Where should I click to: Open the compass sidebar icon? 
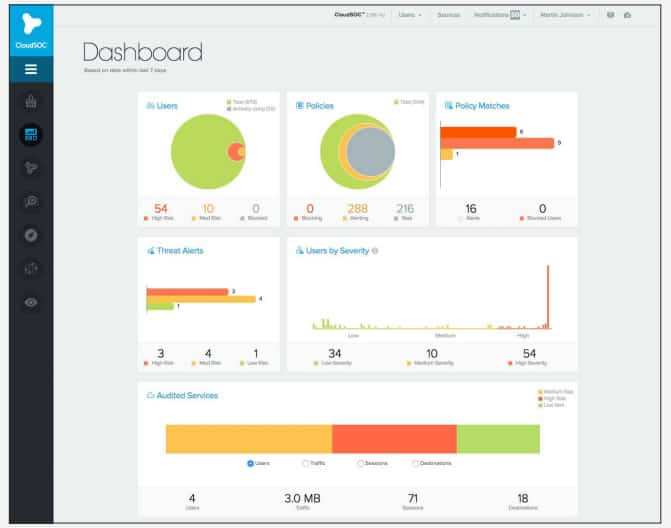(x=31, y=235)
